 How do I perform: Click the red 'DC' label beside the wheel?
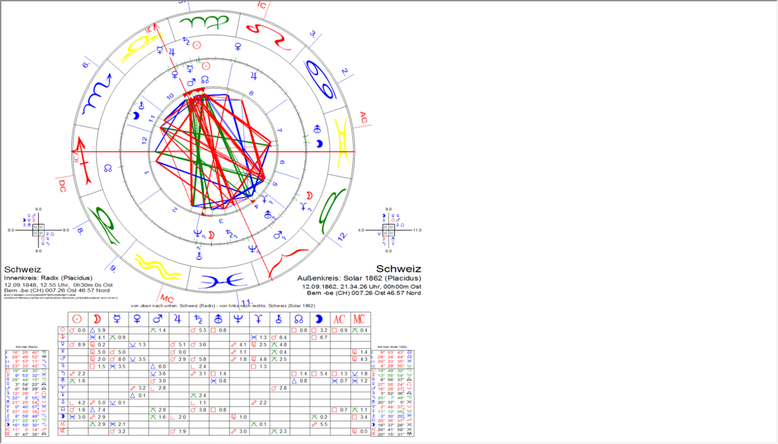62,186
